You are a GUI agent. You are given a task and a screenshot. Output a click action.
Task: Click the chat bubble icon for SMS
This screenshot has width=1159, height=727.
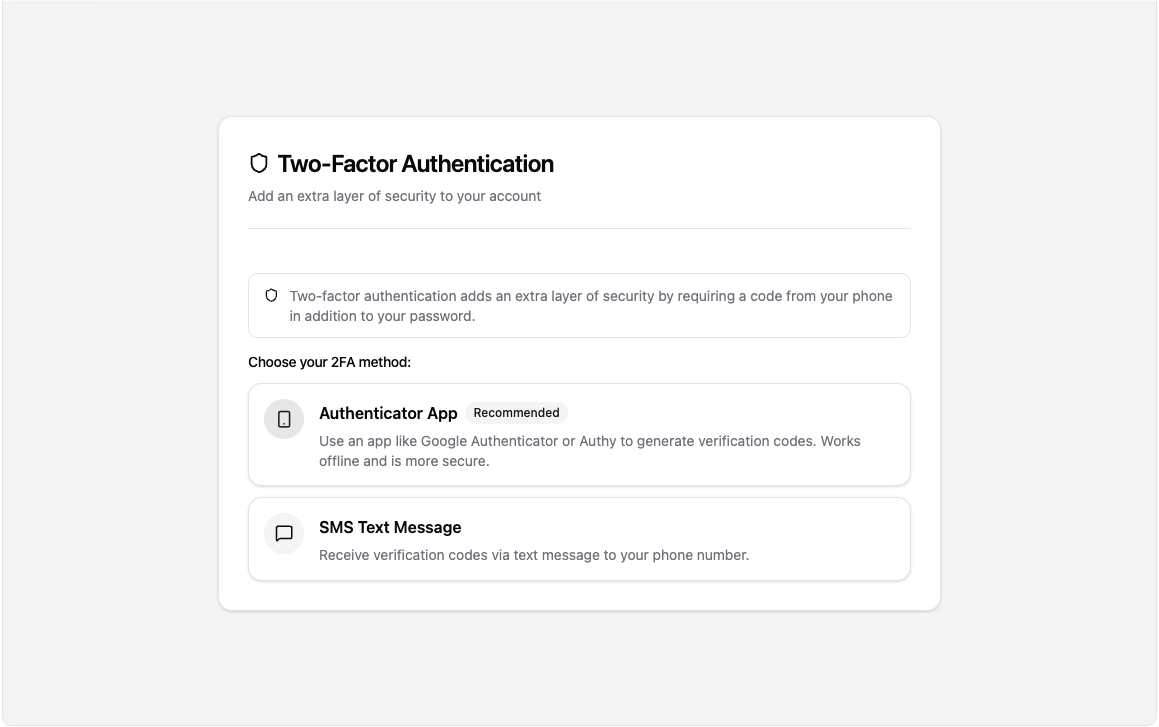[284, 534]
